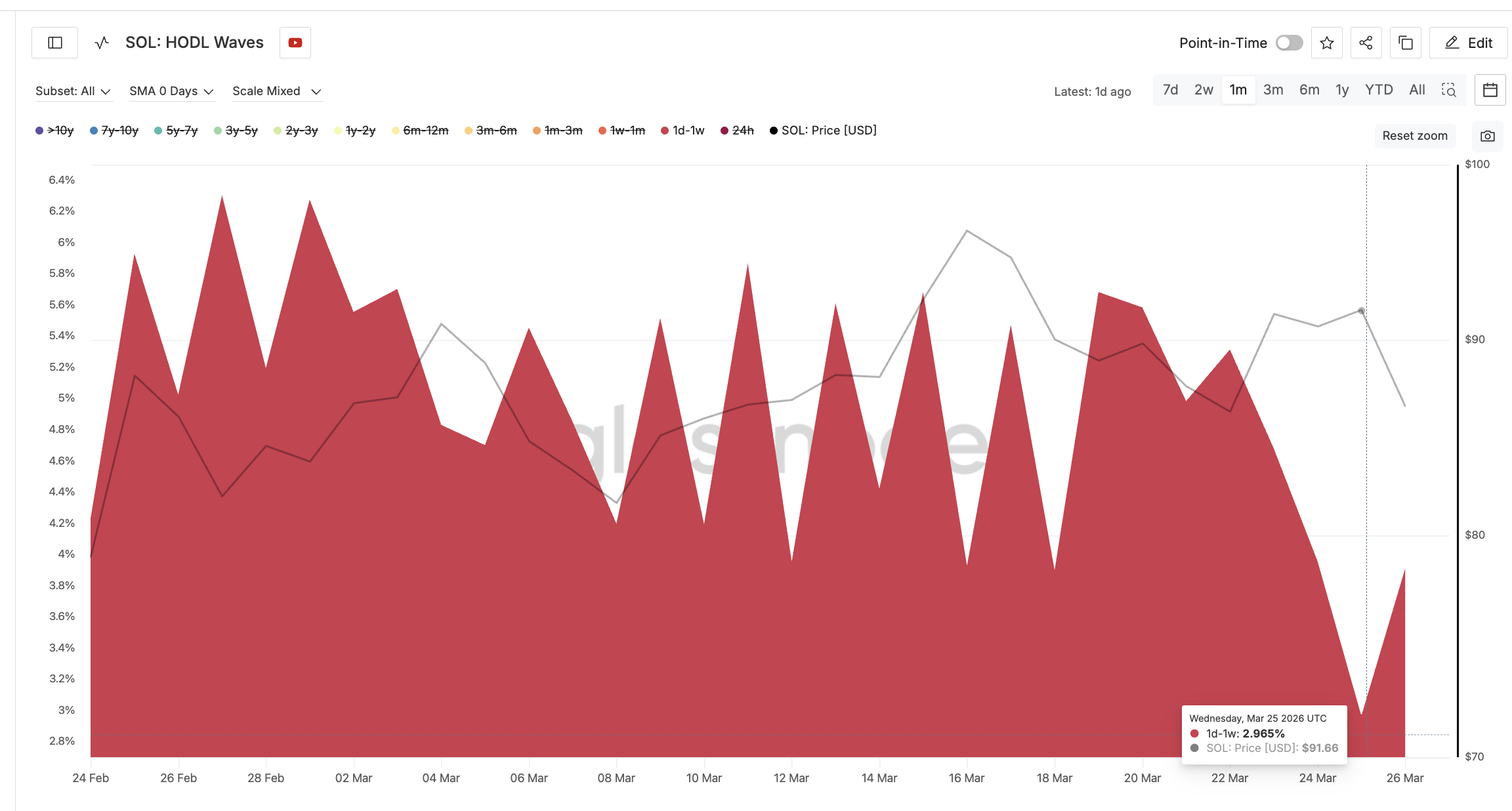The image size is (1512, 811).
Task: Toggle the sidebar panel icon
Action: point(55,42)
